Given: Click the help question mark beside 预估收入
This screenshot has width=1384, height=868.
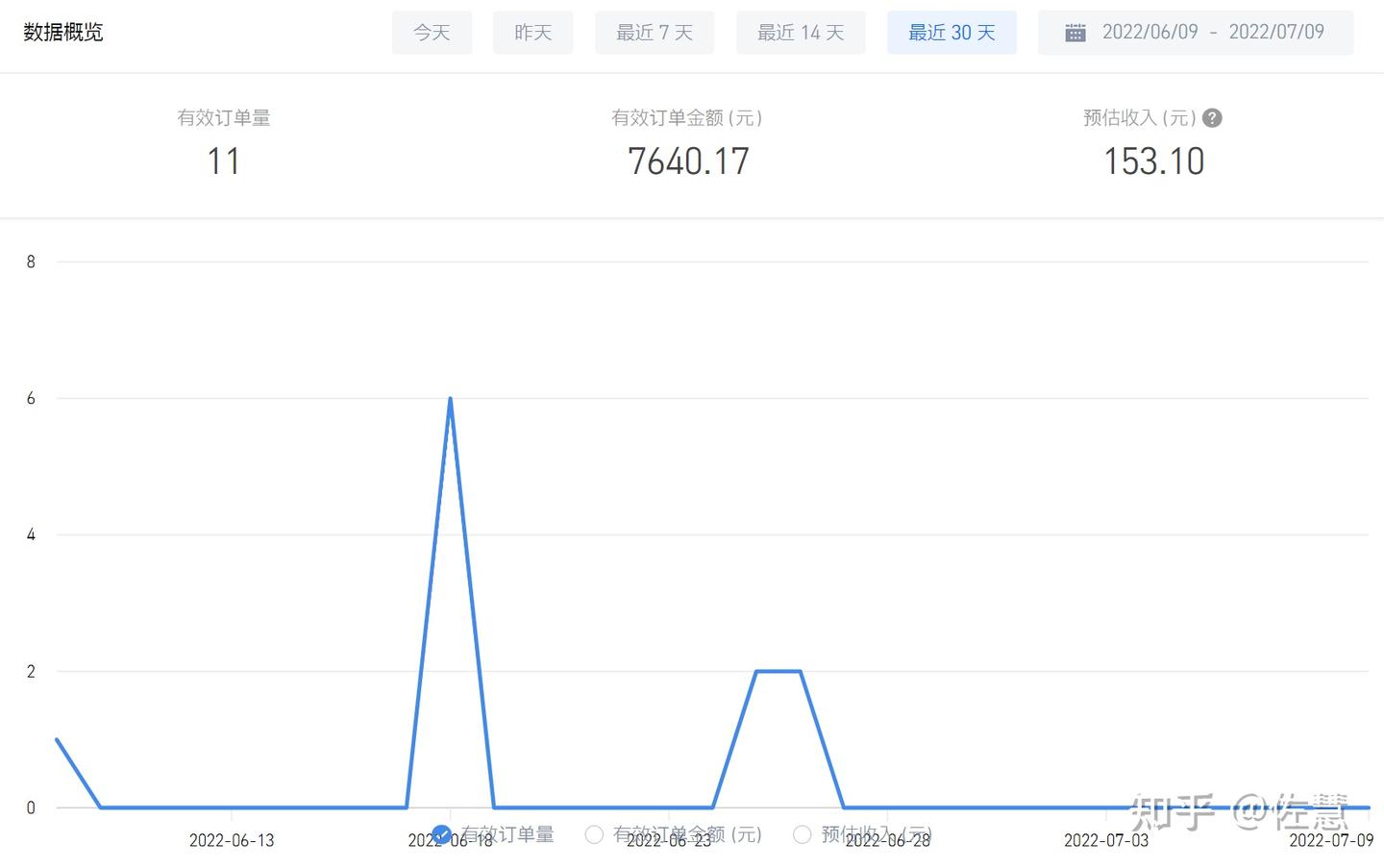Looking at the screenshot, I should (x=1213, y=118).
